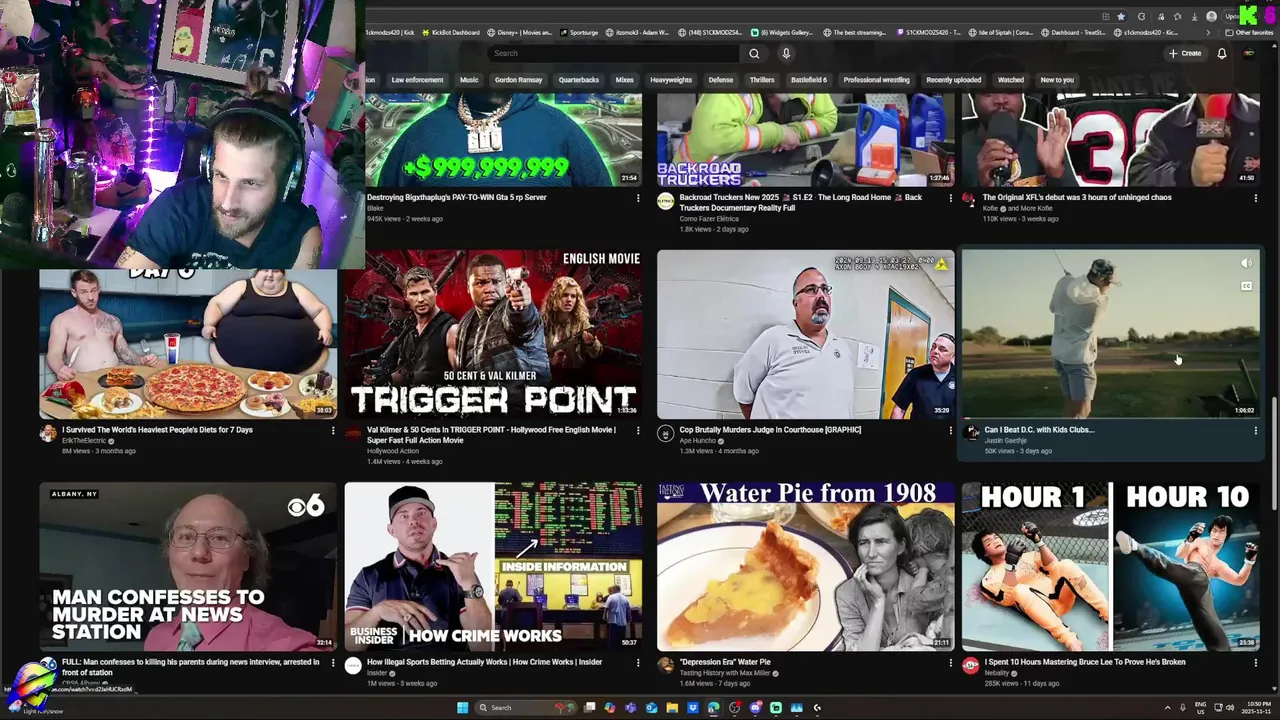Open How Crime Works sports betting thumbnail
Screen dimensions: 1280x720
pos(494,567)
